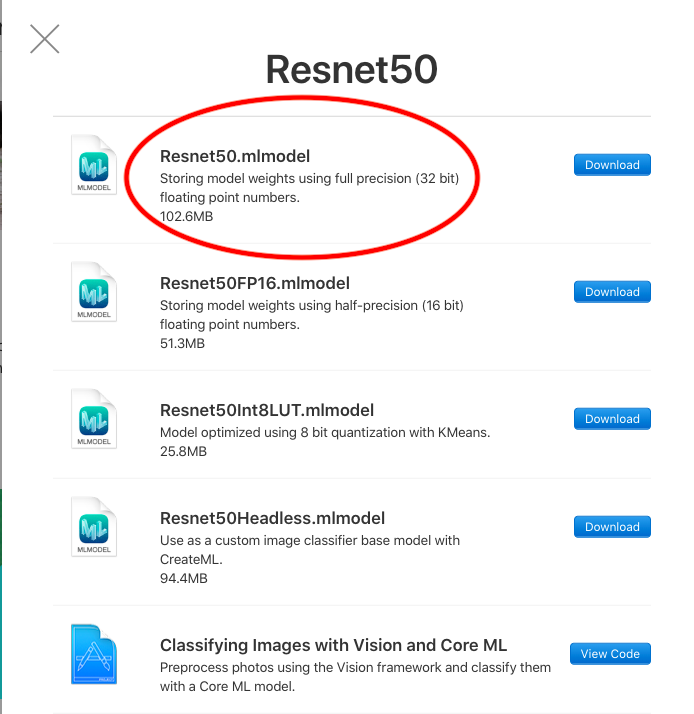Click the Resnet50Headless.mlmodel file icon

click(x=94, y=527)
